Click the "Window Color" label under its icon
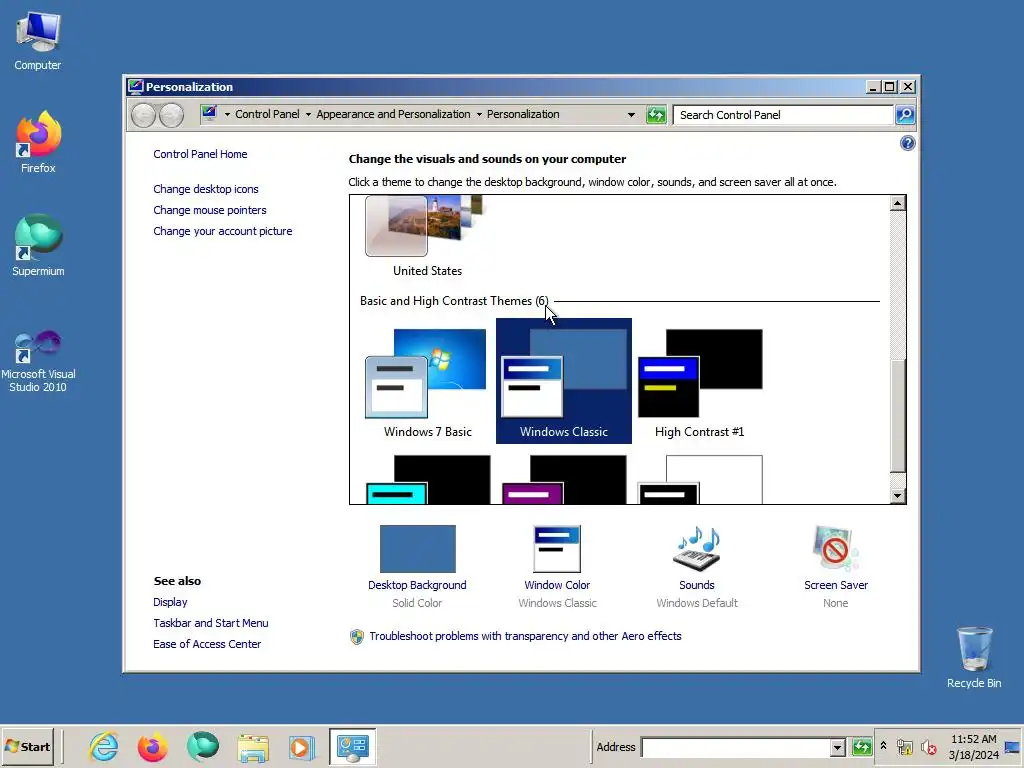1024x768 pixels. pyautogui.click(x=557, y=585)
